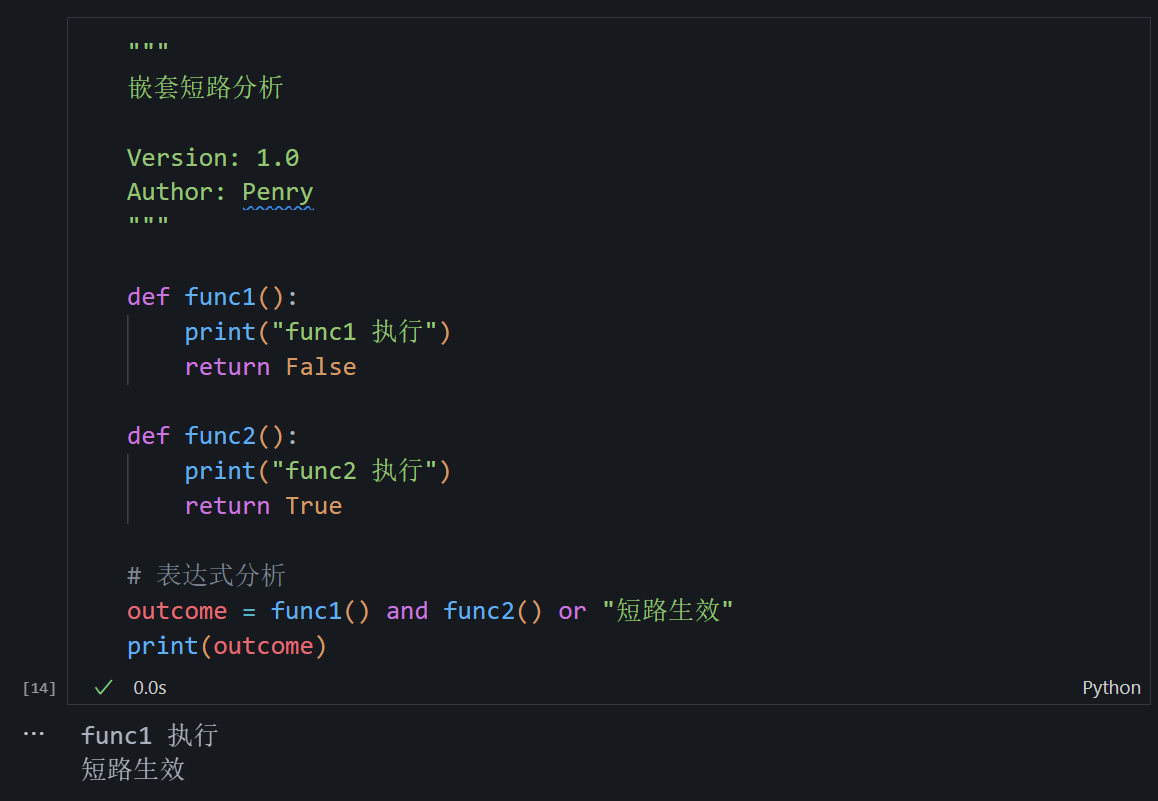This screenshot has width=1158, height=801.
Task: Click the 'or' keyword in the expression
Action: pos(572,611)
